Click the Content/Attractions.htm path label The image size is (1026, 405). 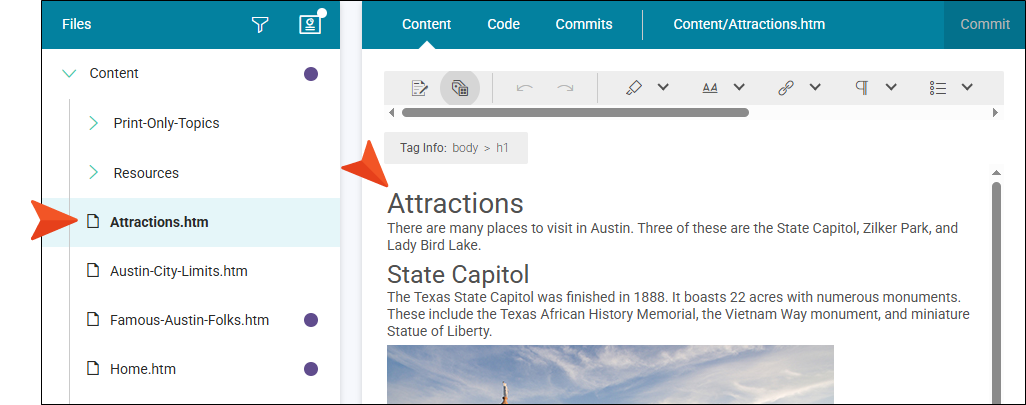coord(749,25)
